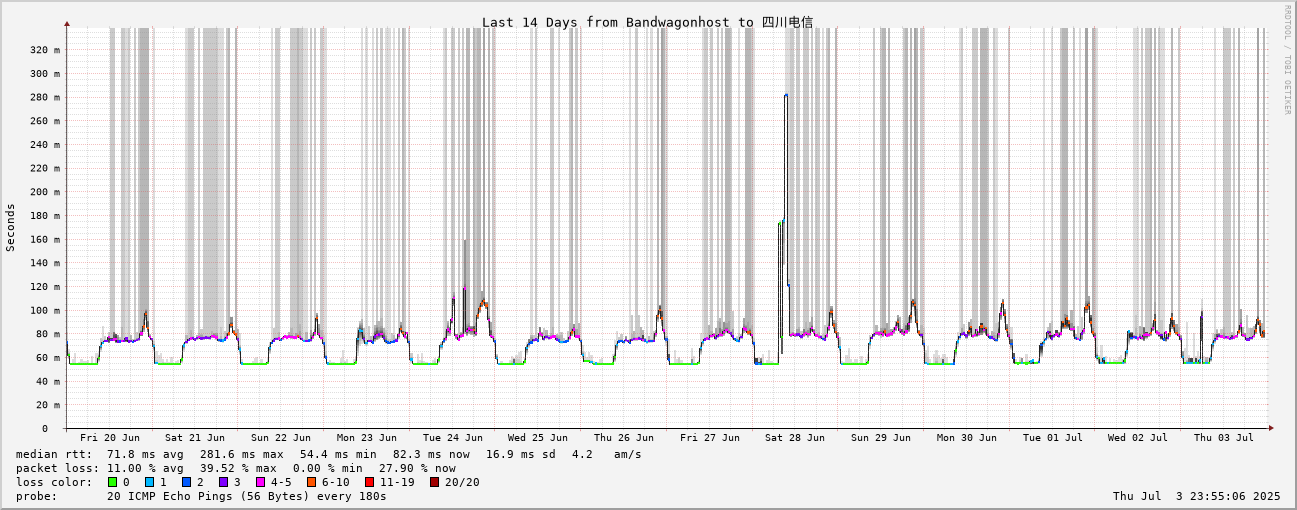Click the 'Fri 20 Jun' date label
This screenshot has height=510, width=1297.
110,438
